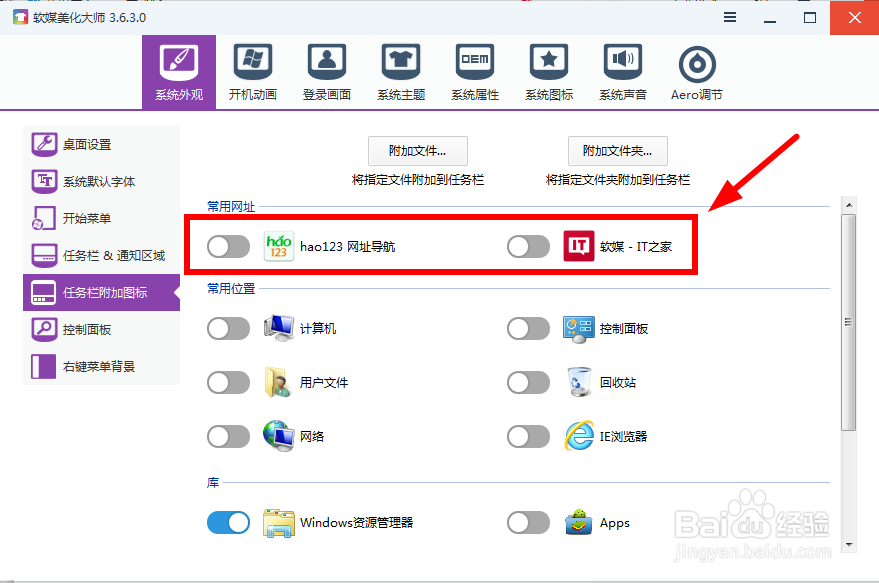Select the 系统外观 appearance section
The height and width of the screenshot is (583, 879).
click(178, 70)
